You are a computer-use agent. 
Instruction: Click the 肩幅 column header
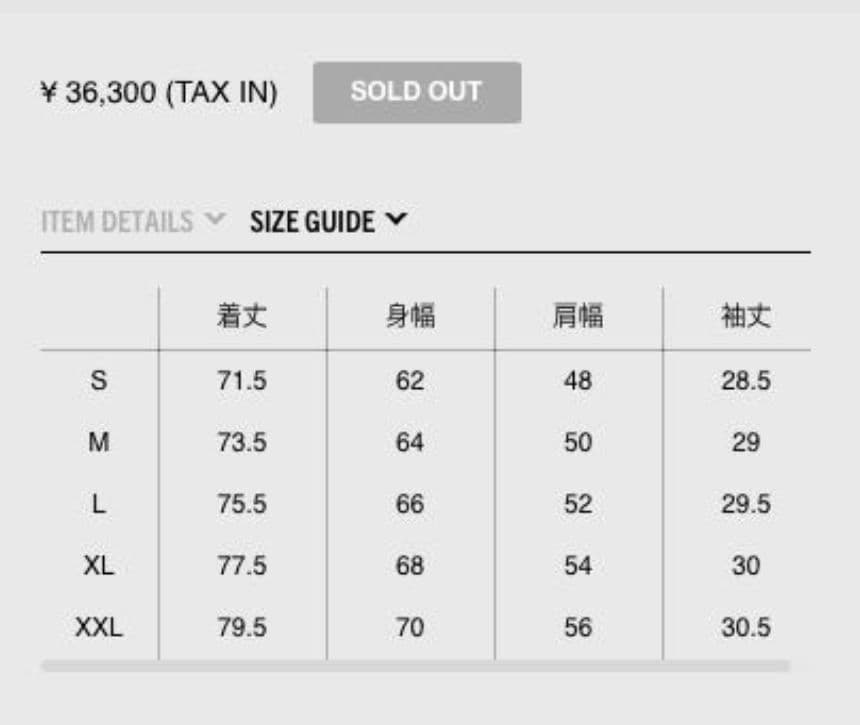click(578, 317)
